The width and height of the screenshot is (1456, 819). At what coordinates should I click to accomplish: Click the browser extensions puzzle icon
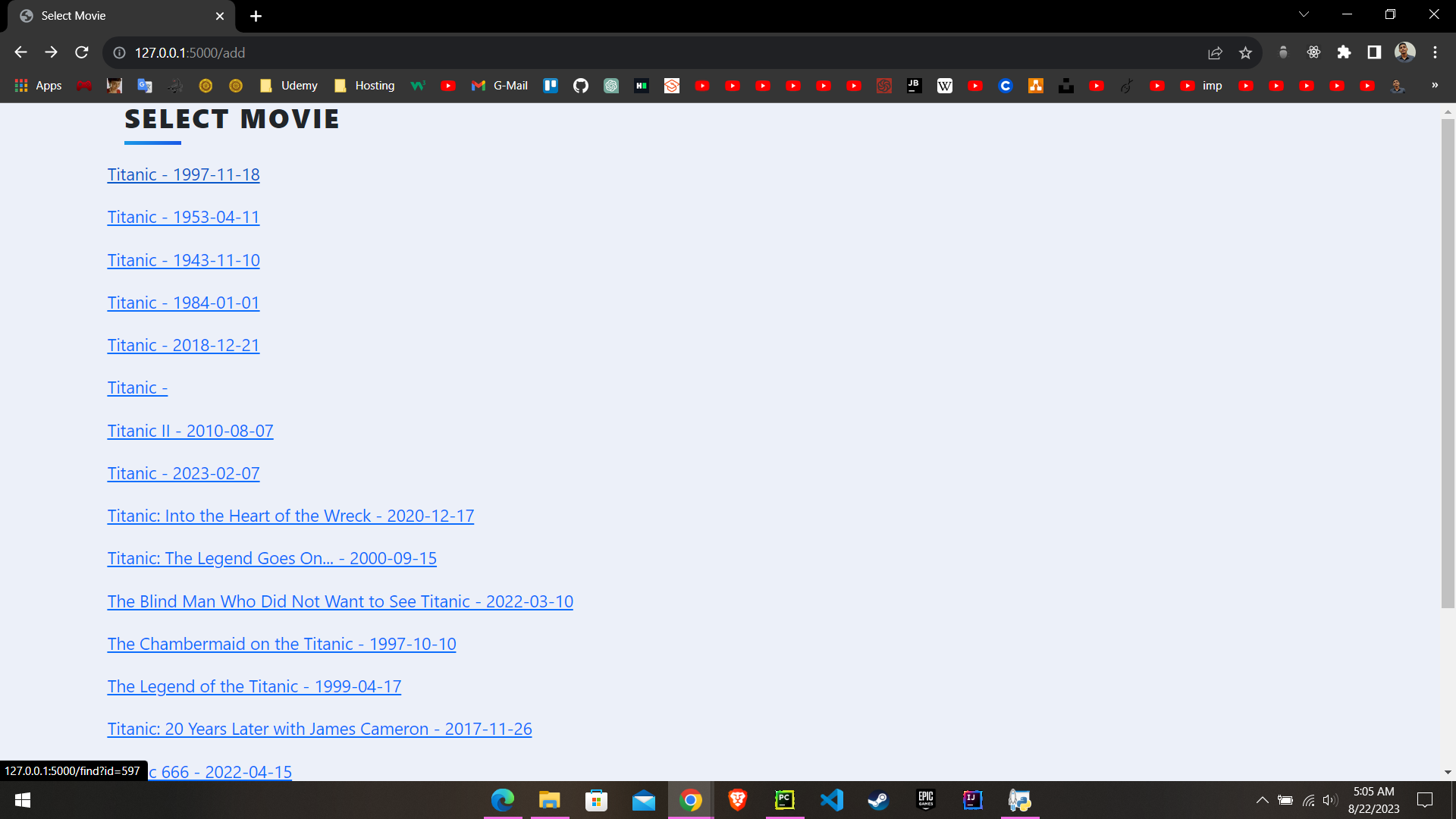[x=1344, y=52]
